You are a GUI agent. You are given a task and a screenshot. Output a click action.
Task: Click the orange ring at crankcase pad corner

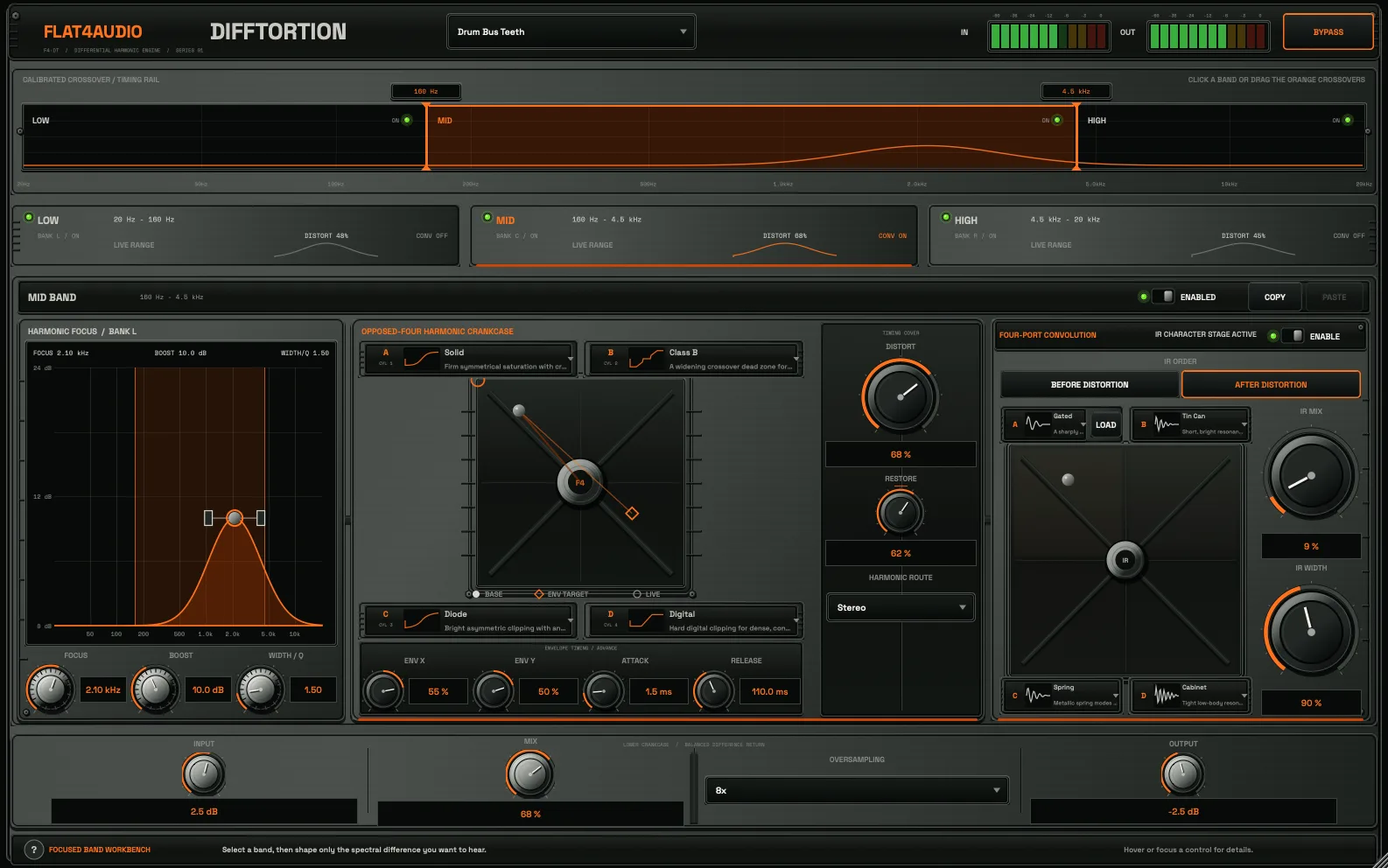coord(478,381)
